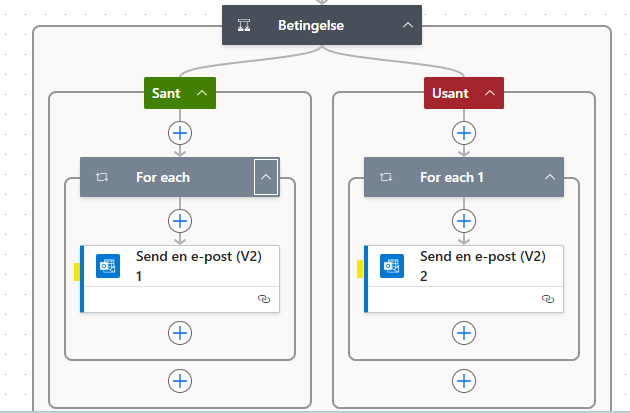Add a step directly below the Usant label
Viewport: 630px width, 413px height.
[x=463, y=132]
